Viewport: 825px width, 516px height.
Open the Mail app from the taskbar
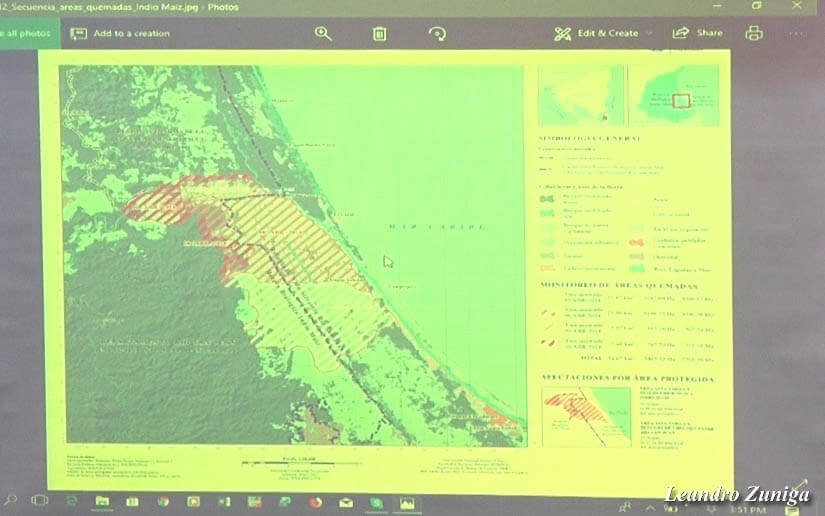click(x=346, y=502)
